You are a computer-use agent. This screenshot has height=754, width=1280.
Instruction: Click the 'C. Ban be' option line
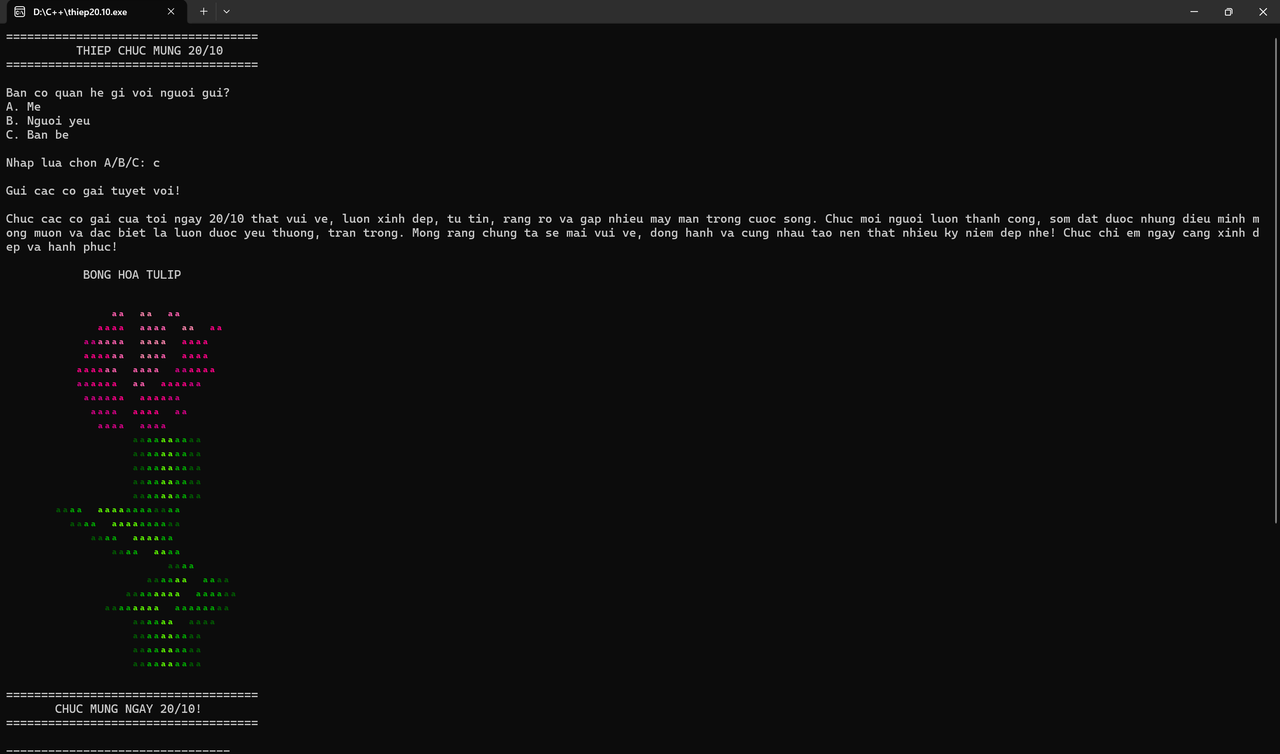click(37, 135)
